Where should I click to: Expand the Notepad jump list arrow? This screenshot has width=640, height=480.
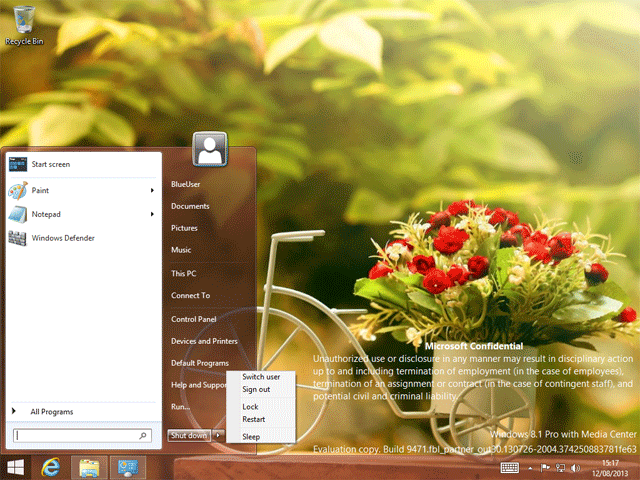pyautogui.click(x=152, y=213)
